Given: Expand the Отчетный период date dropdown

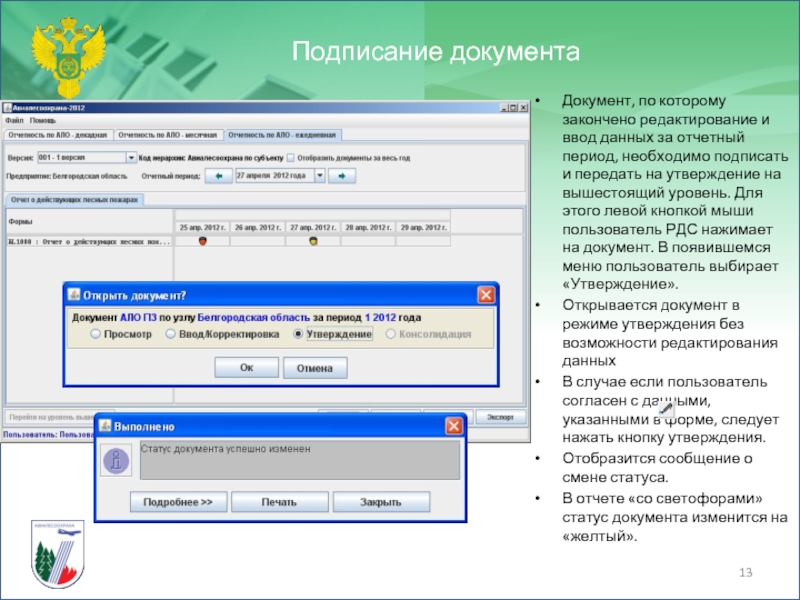Looking at the screenshot, I should tap(319, 175).
